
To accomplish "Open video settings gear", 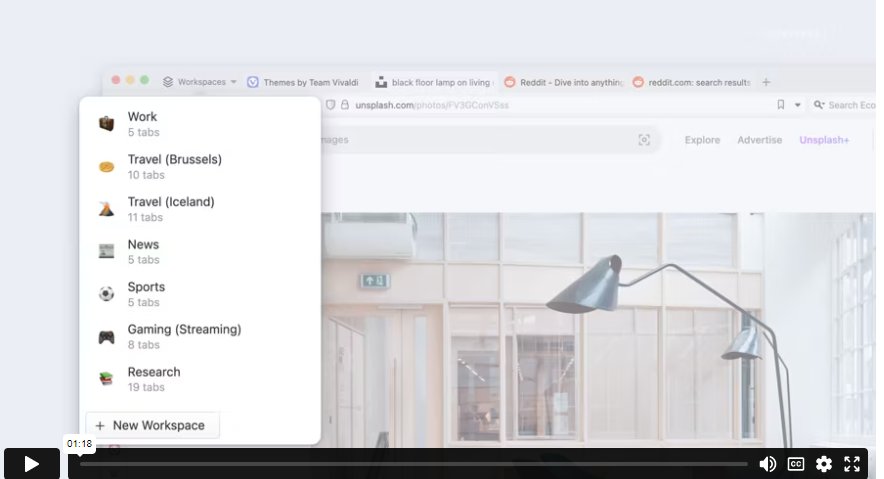I will pyautogui.click(x=824, y=464).
